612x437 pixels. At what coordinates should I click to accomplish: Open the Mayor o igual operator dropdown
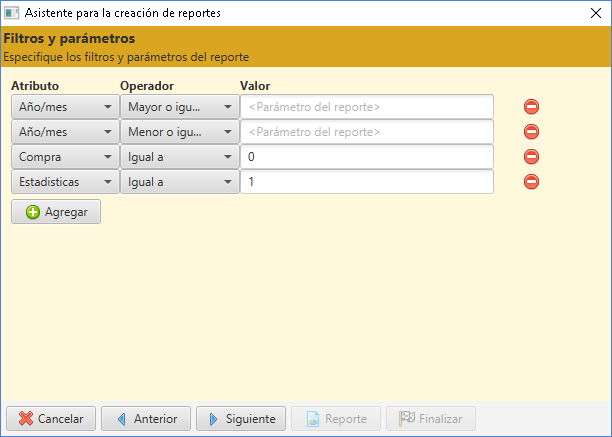[180, 107]
